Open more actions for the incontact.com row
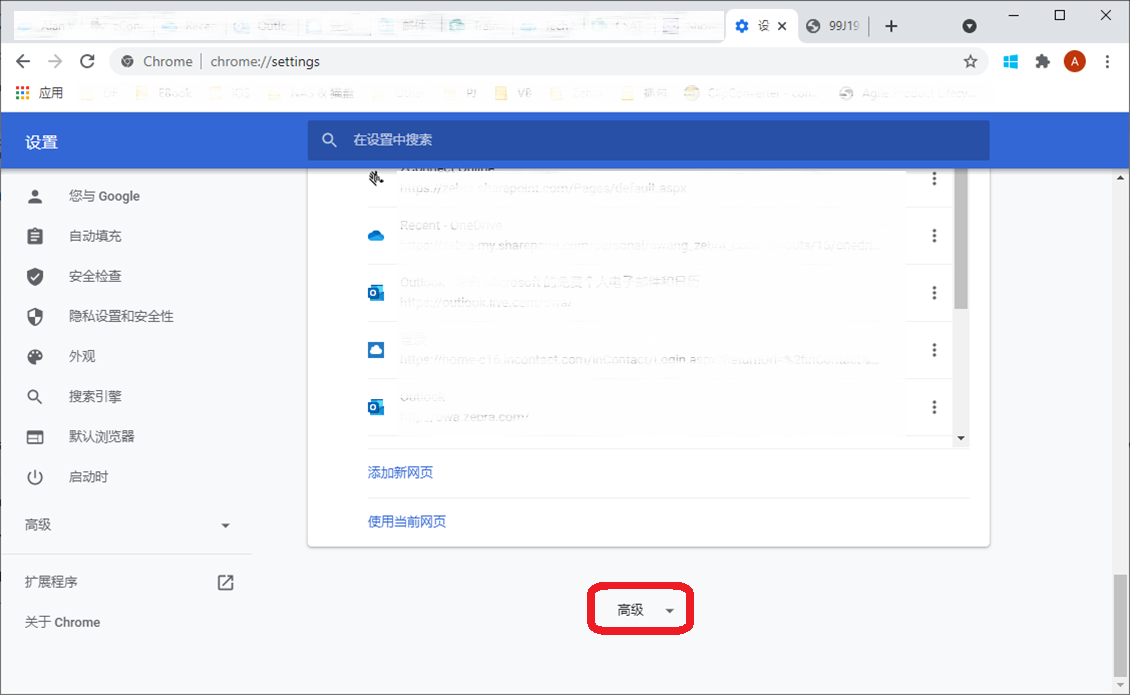The image size is (1130, 695). coord(934,350)
